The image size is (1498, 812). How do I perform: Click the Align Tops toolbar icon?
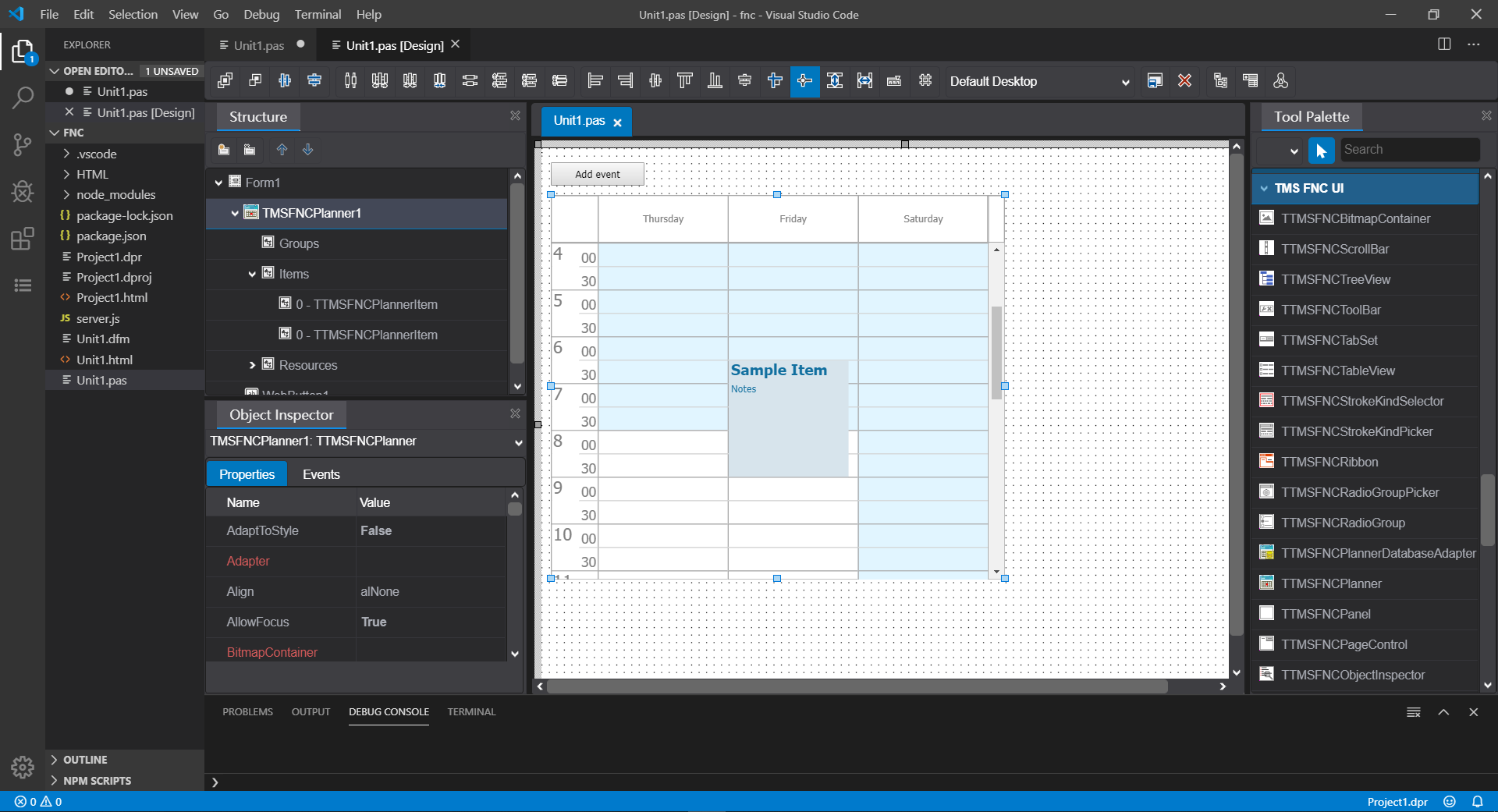point(685,80)
